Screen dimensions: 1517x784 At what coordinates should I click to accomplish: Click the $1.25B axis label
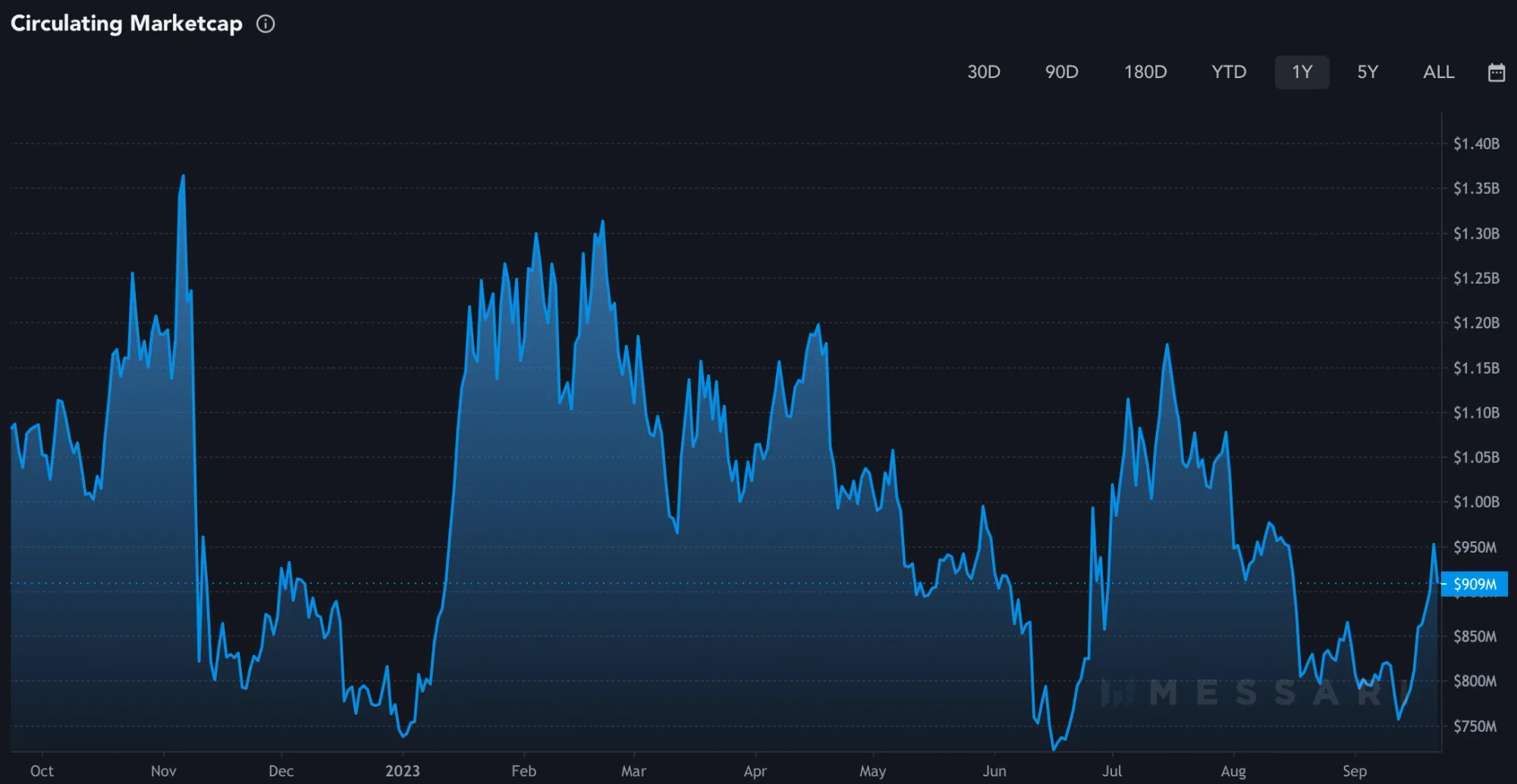1476,278
